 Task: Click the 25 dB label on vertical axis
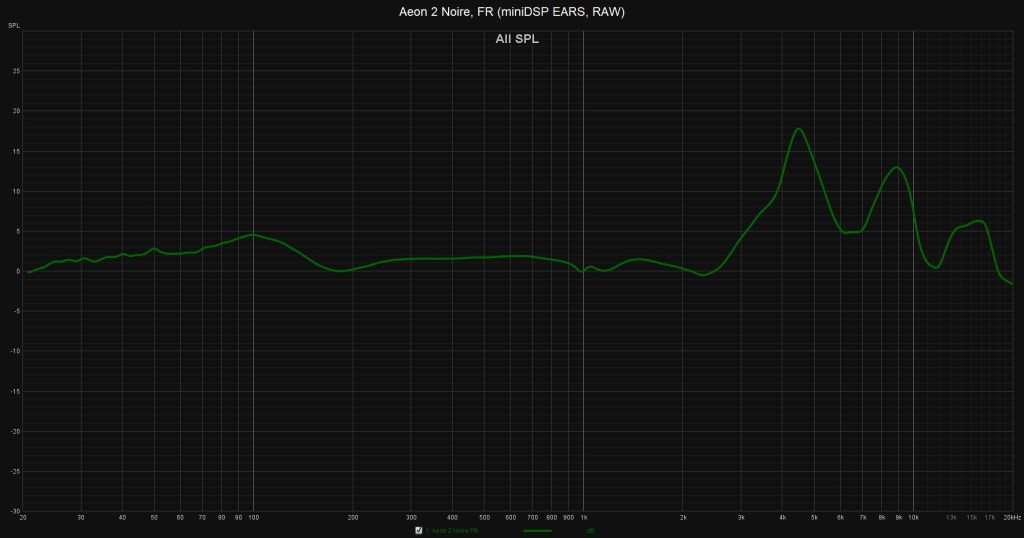(16, 71)
